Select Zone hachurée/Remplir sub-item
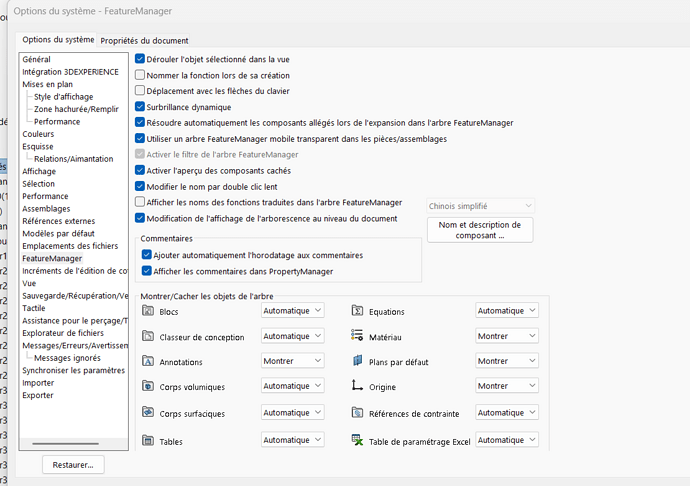690x486 pixels. point(77,109)
